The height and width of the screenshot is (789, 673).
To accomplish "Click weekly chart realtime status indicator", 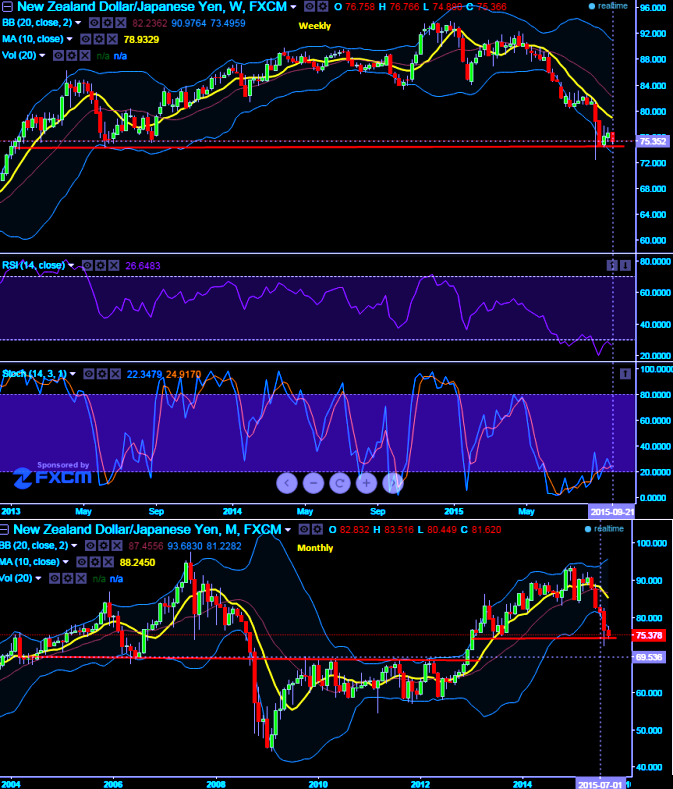I will 609,6.
